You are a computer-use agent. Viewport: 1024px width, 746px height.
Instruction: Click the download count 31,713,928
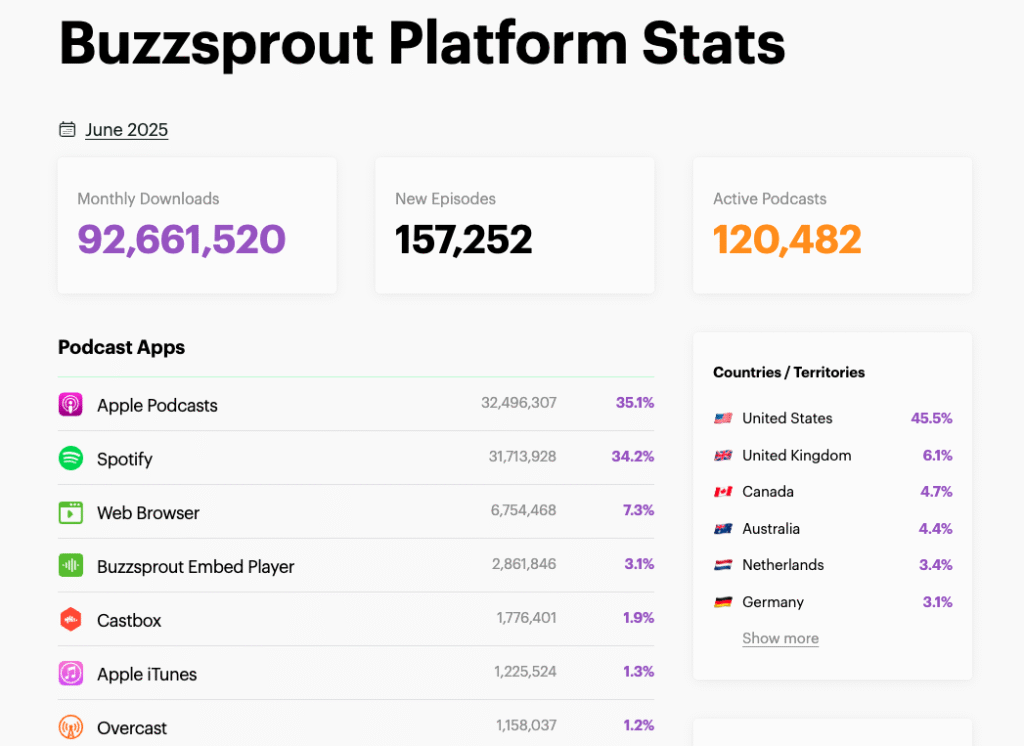[522, 456]
